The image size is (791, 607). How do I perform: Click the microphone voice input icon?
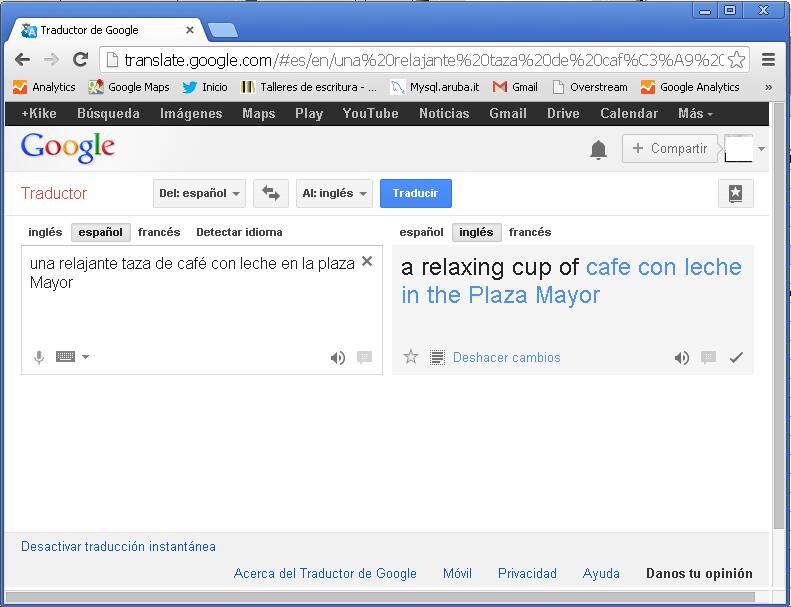click(39, 357)
